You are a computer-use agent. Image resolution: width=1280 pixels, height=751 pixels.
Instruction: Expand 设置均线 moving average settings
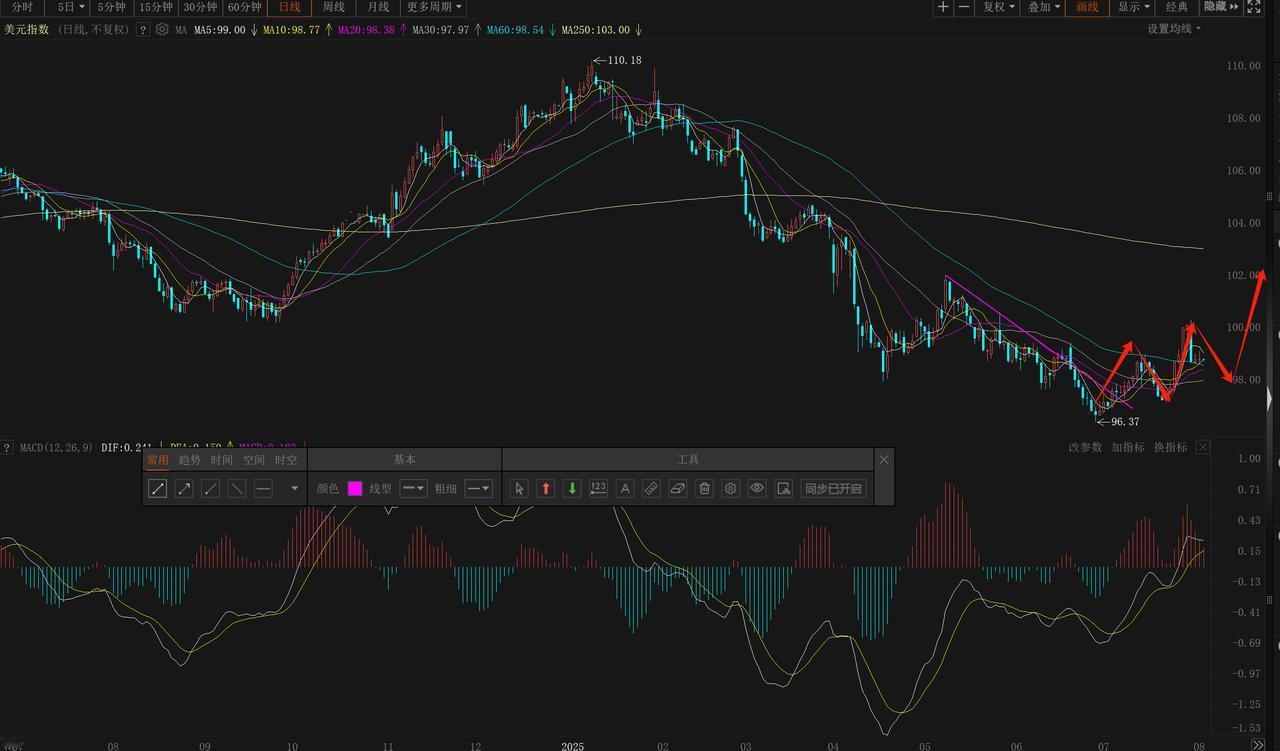tap(1174, 29)
